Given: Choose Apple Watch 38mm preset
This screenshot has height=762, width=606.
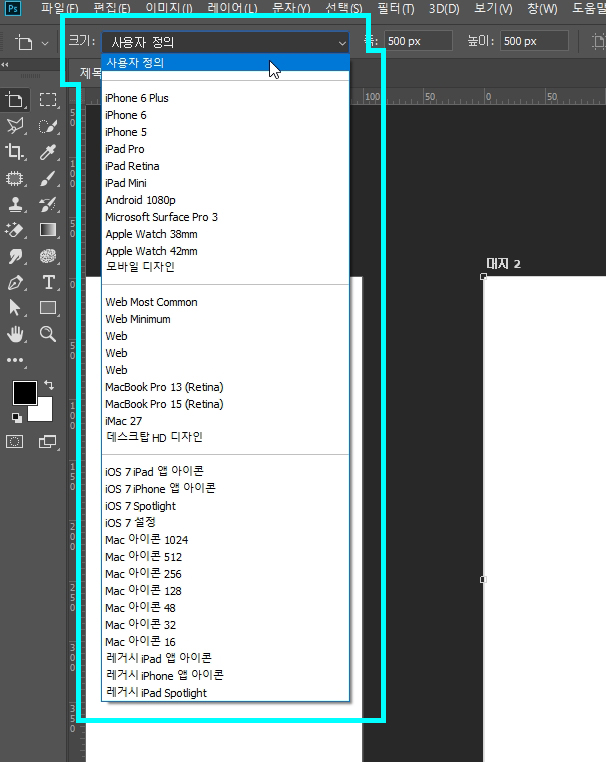Looking at the screenshot, I should pyautogui.click(x=225, y=234).
